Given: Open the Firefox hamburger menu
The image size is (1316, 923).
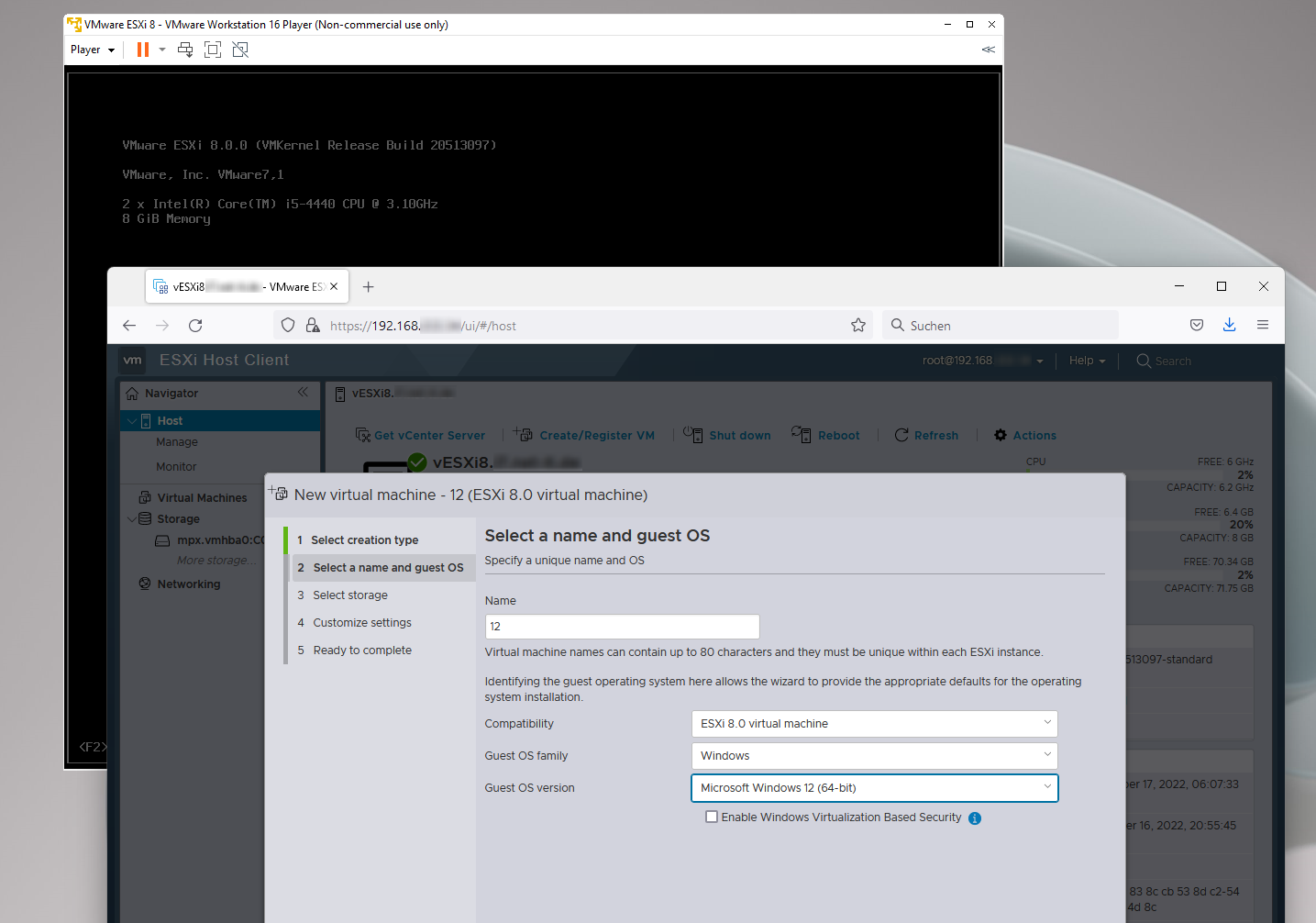Looking at the screenshot, I should point(1263,326).
